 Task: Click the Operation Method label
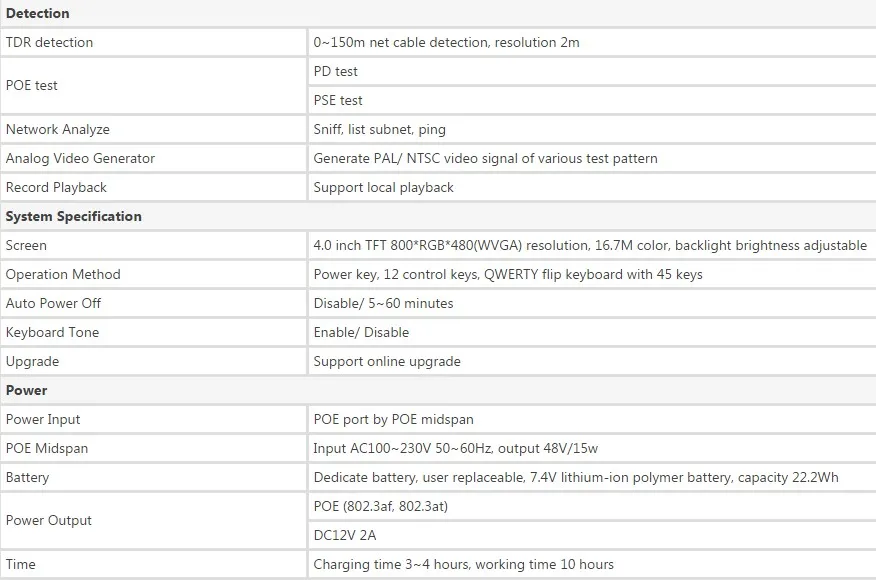(x=63, y=274)
